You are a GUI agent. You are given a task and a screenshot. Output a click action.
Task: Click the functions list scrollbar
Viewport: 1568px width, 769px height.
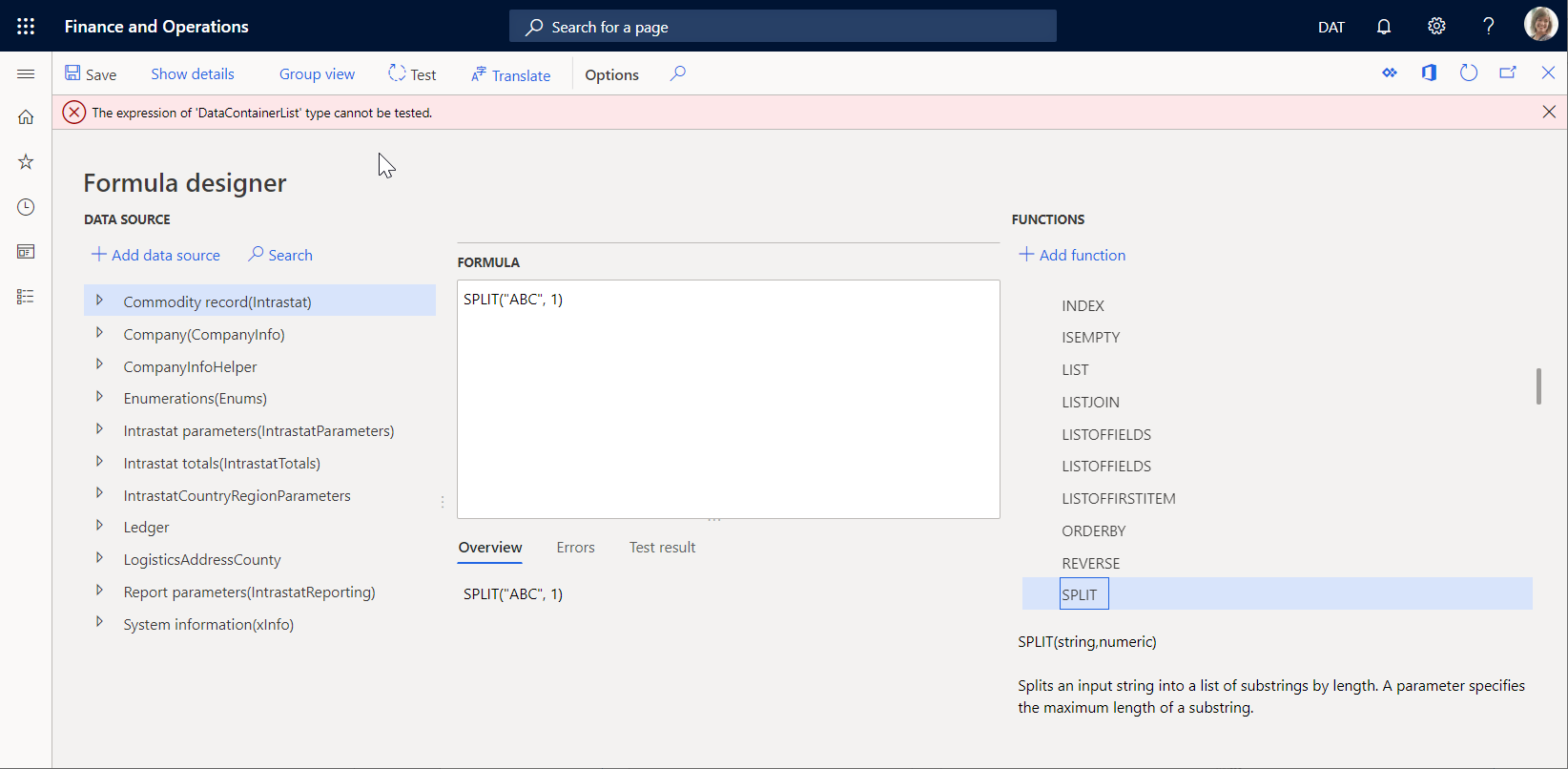click(1537, 386)
